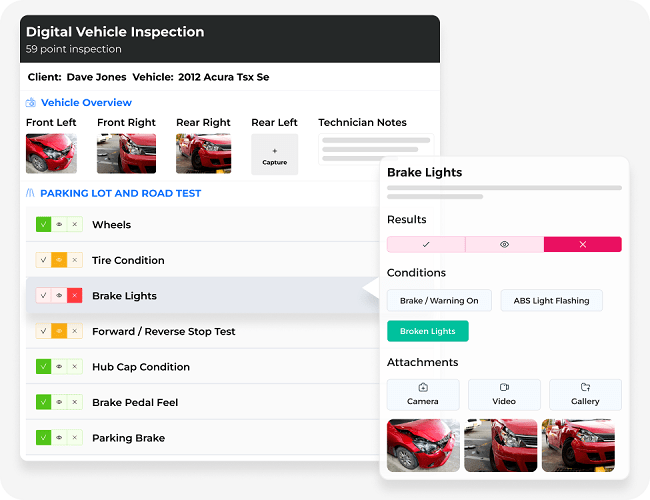Image resolution: width=650 pixels, height=500 pixels.
Task: Select the checkmark result in Brake Lights panel
Action: coord(426,244)
